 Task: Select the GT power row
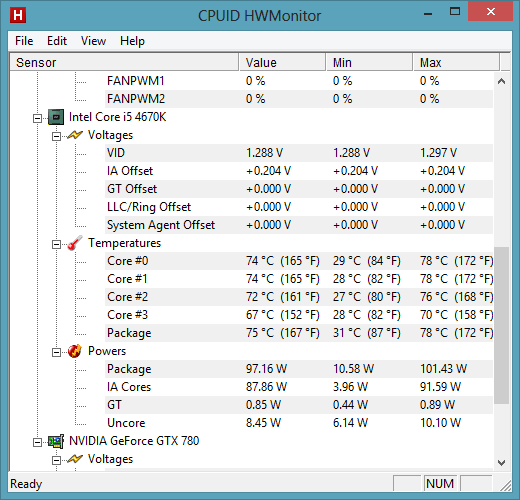coord(299,405)
